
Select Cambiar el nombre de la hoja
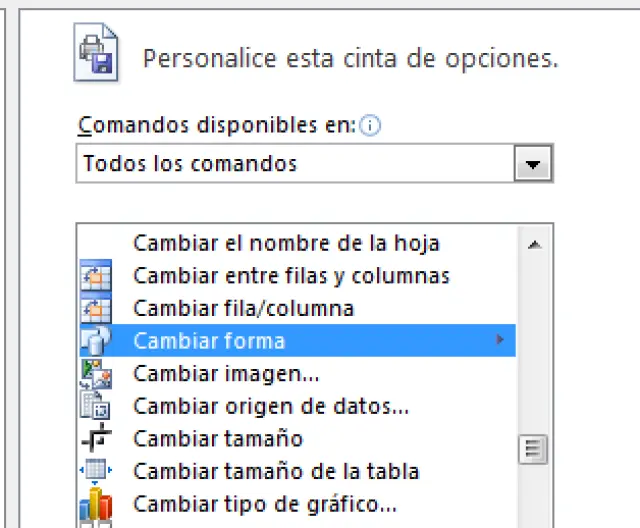click(286, 243)
